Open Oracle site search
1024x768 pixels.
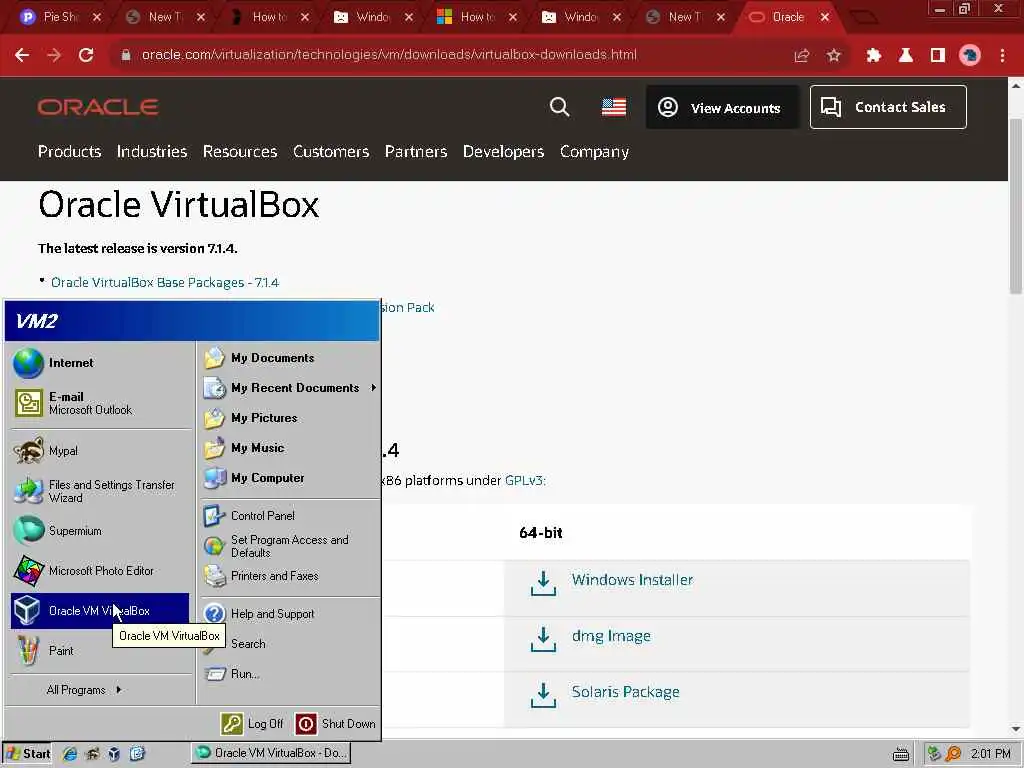tap(560, 107)
